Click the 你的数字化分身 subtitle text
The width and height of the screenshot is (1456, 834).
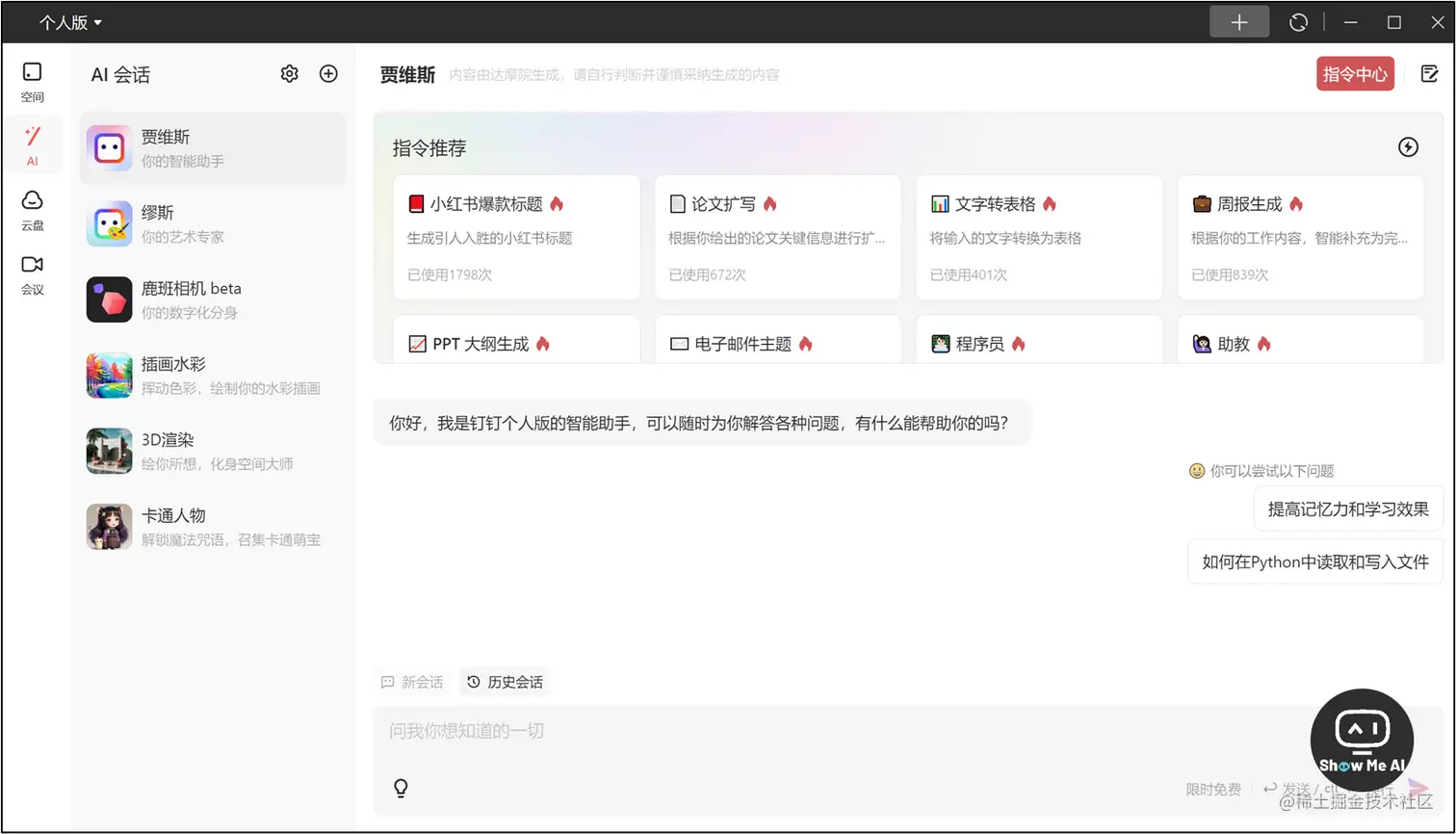[190, 313]
